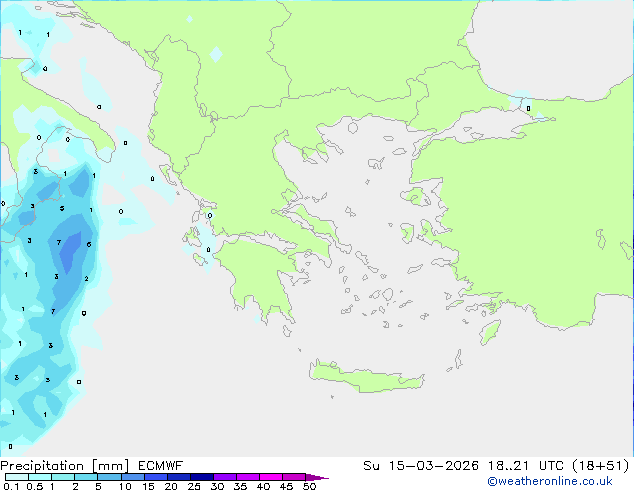
Task: Click the '30' legend scale label
Action: (x=217, y=486)
